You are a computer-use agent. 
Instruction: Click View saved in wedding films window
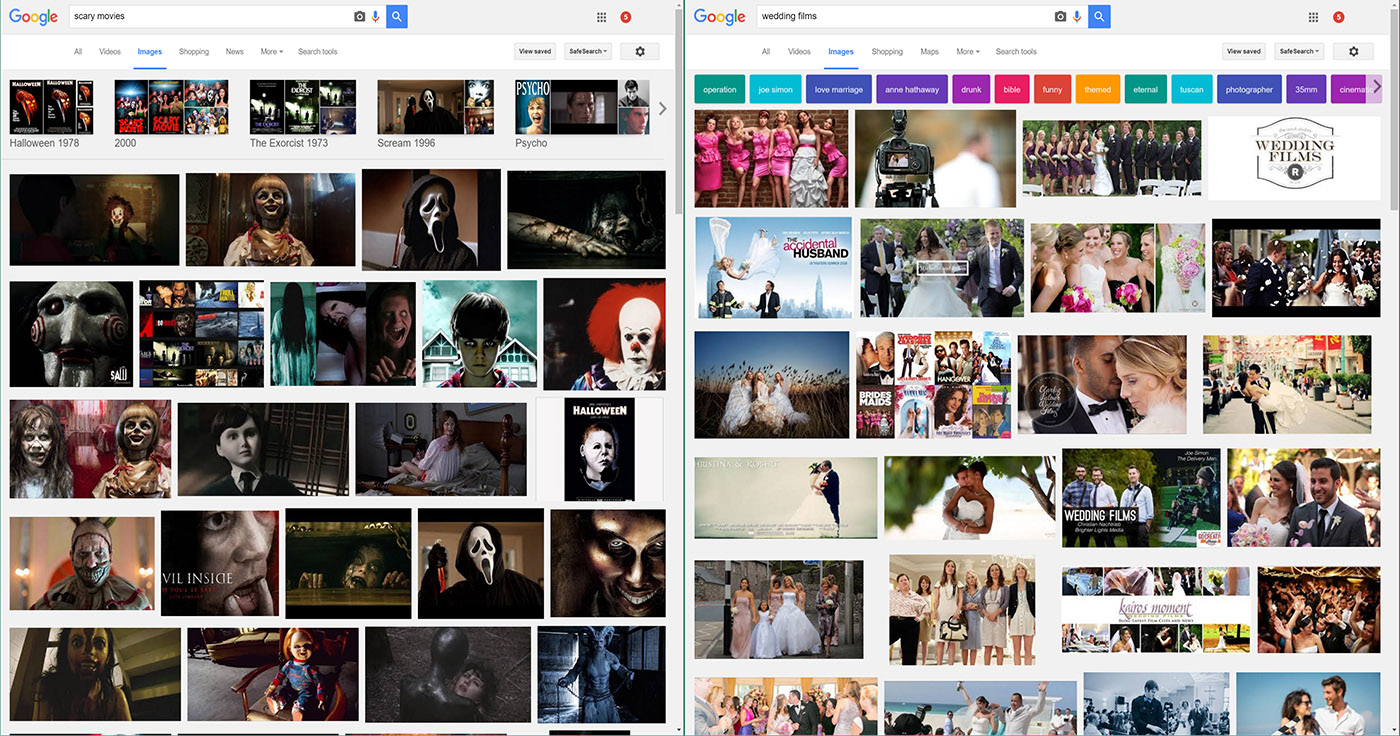coord(1244,51)
